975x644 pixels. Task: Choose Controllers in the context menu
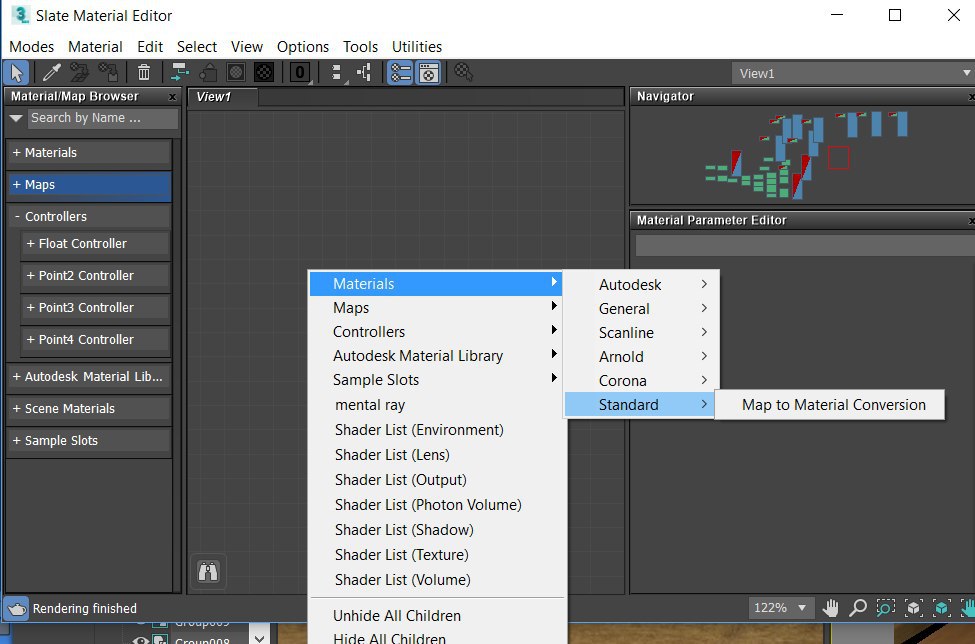tap(437, 332)
